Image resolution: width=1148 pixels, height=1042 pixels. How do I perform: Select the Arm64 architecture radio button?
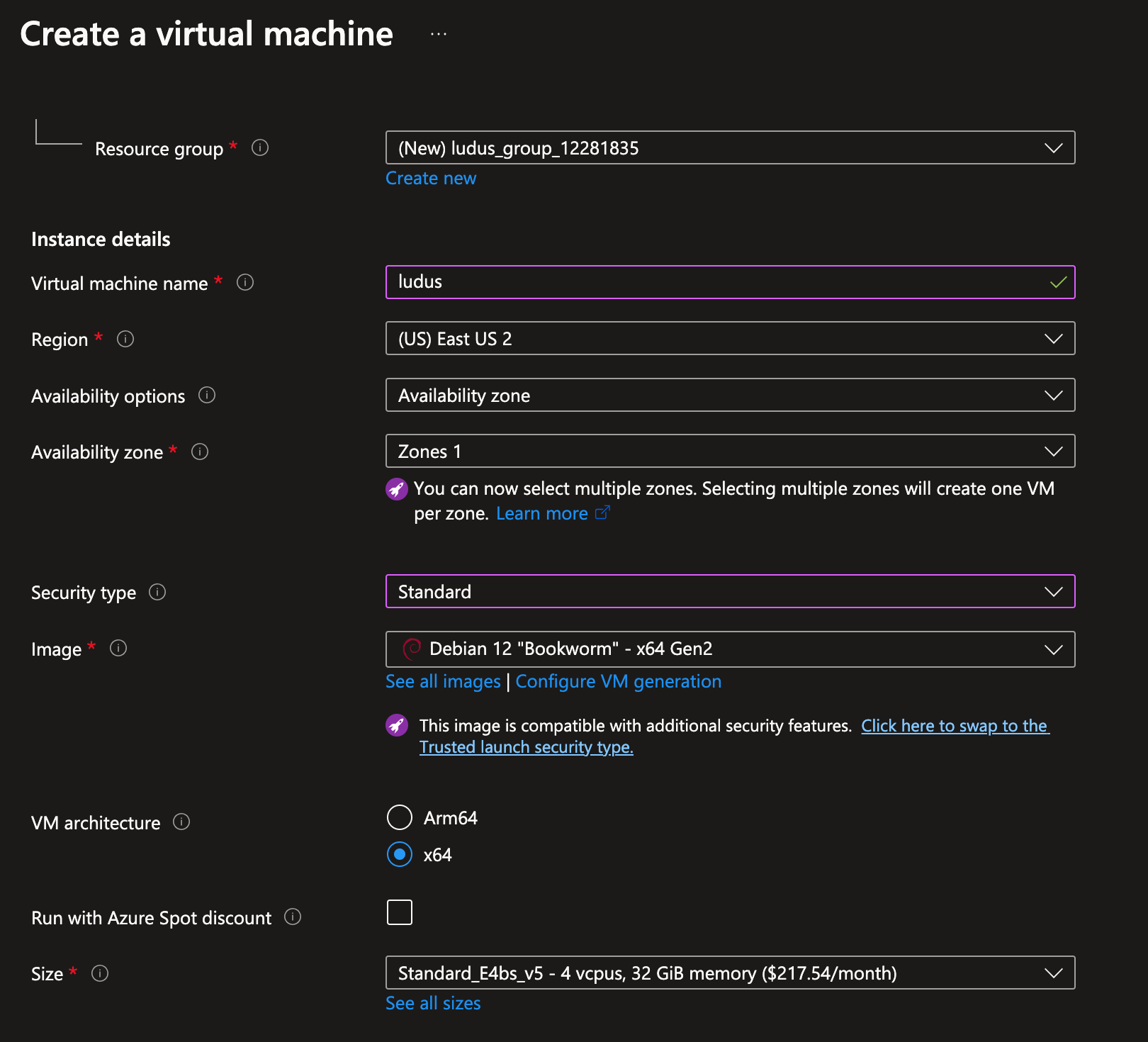click(400, 817)
